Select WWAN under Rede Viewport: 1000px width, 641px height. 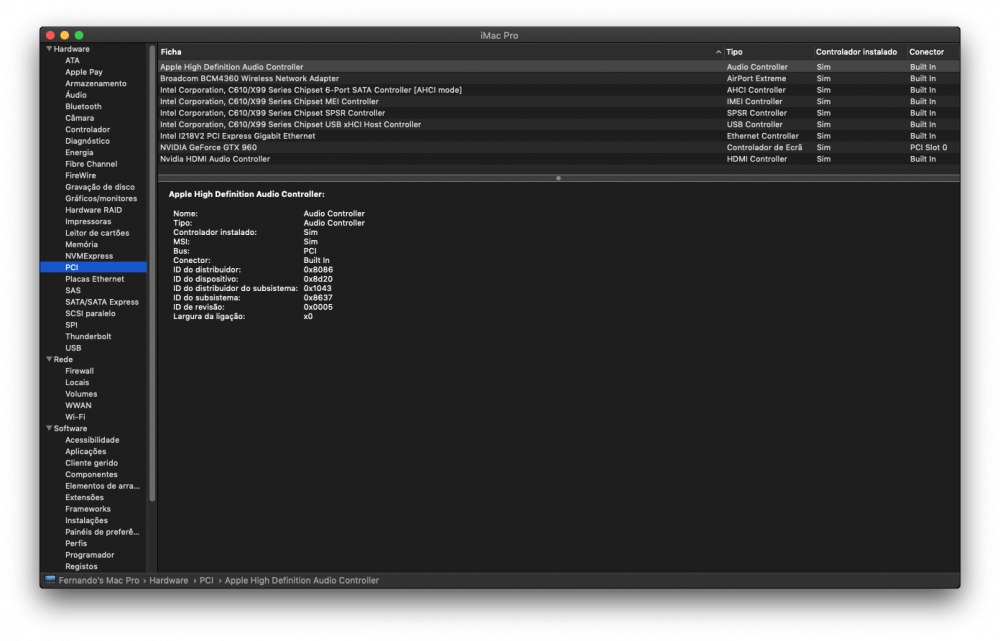[78, 405]
